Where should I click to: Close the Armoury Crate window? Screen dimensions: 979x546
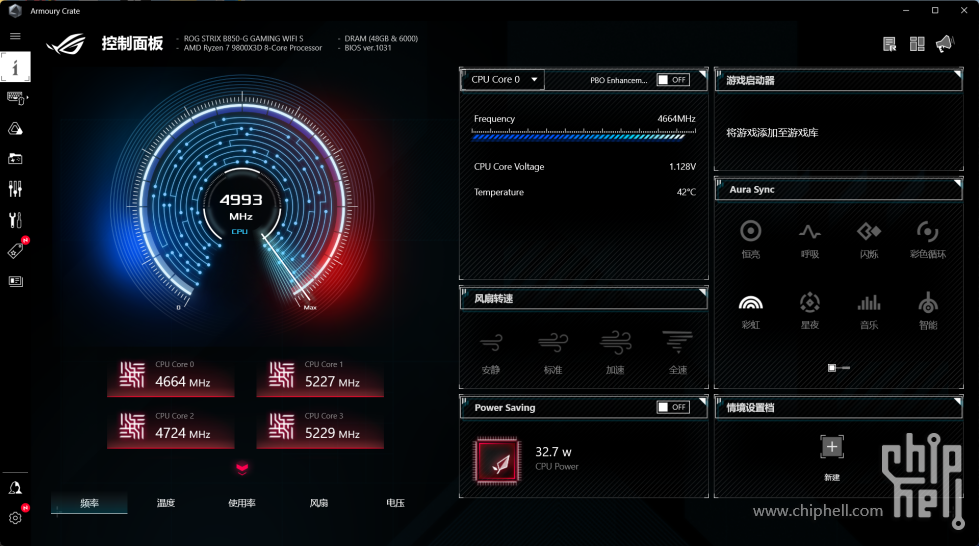(x=963, y=11)
